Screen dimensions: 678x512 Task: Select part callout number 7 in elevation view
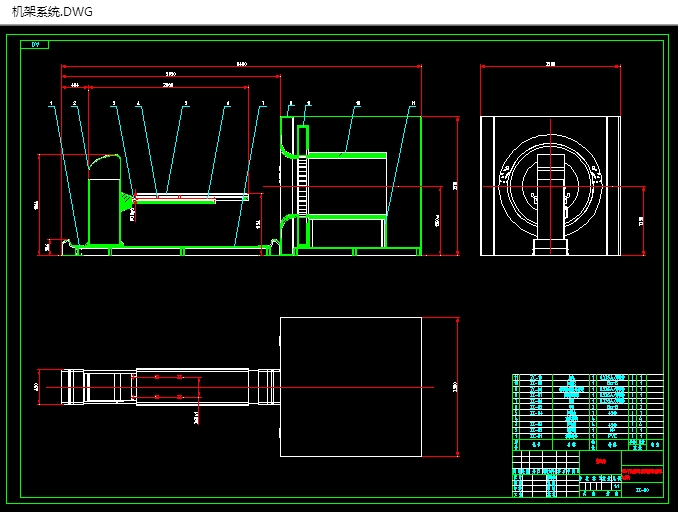263,103
